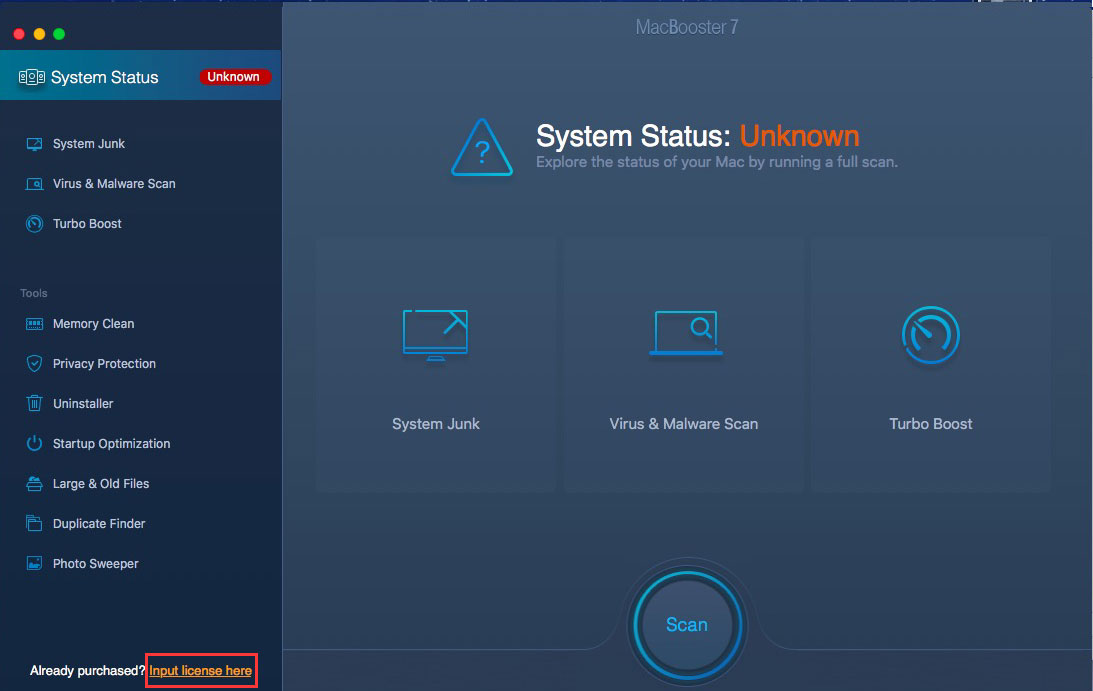The width and height of the screenshot is (1093, 691).
Task: Click the Turbo Boost gauge icon in sidebar
Action: [34, 224]
